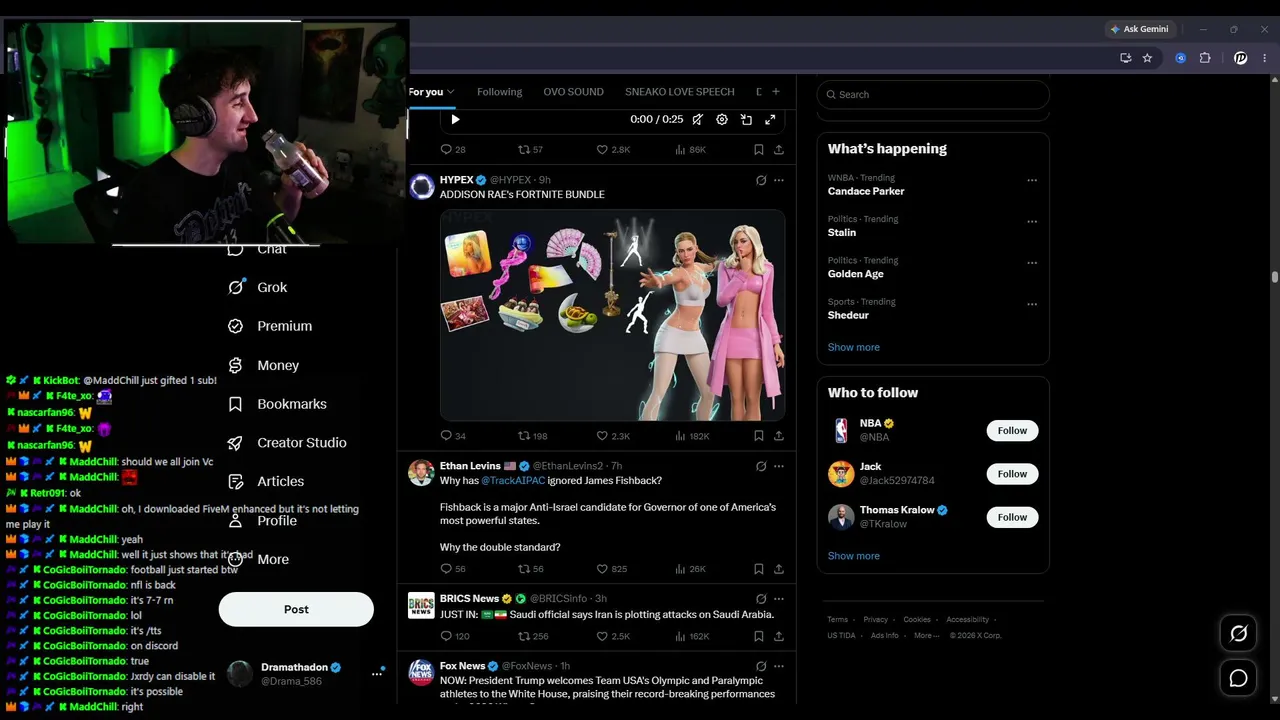Enter fullscreen on the video player
1280x720 pixels.
point(770,119)
